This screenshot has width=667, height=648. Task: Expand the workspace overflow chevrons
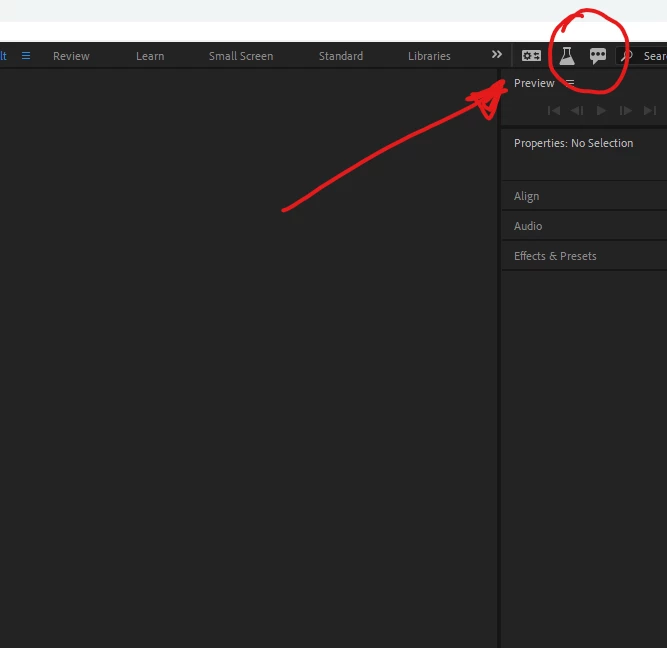(496, 55)
